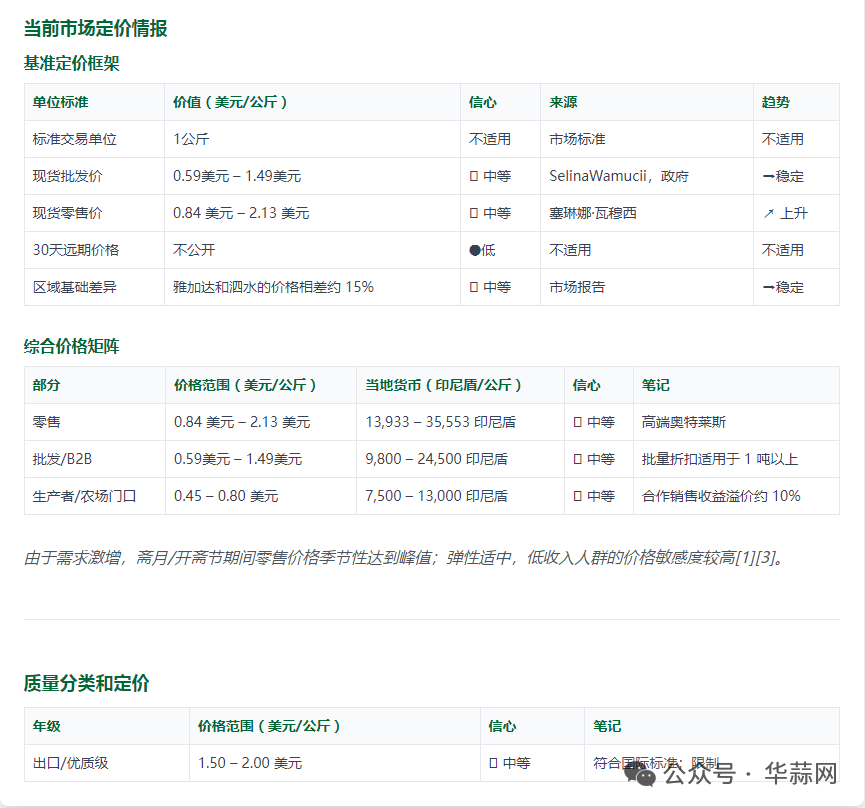Click the 市场报告 source cell

[577, 287]
